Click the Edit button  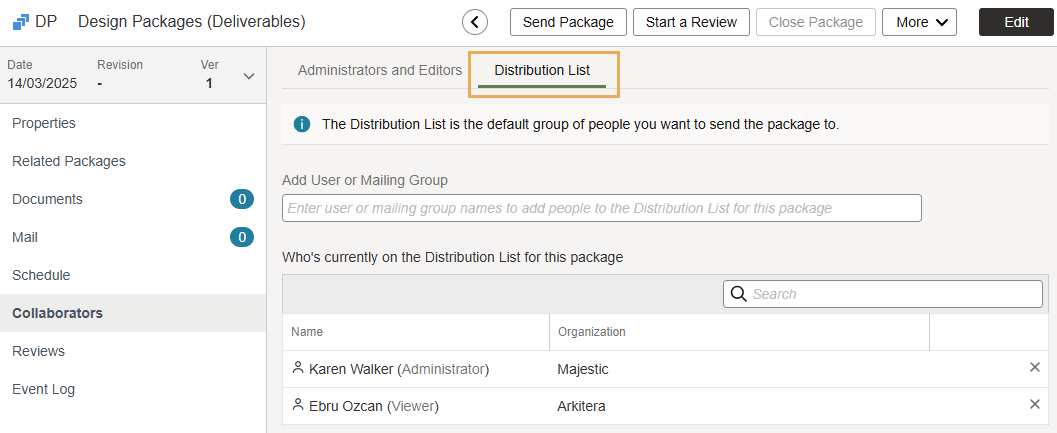point(1016,22)
